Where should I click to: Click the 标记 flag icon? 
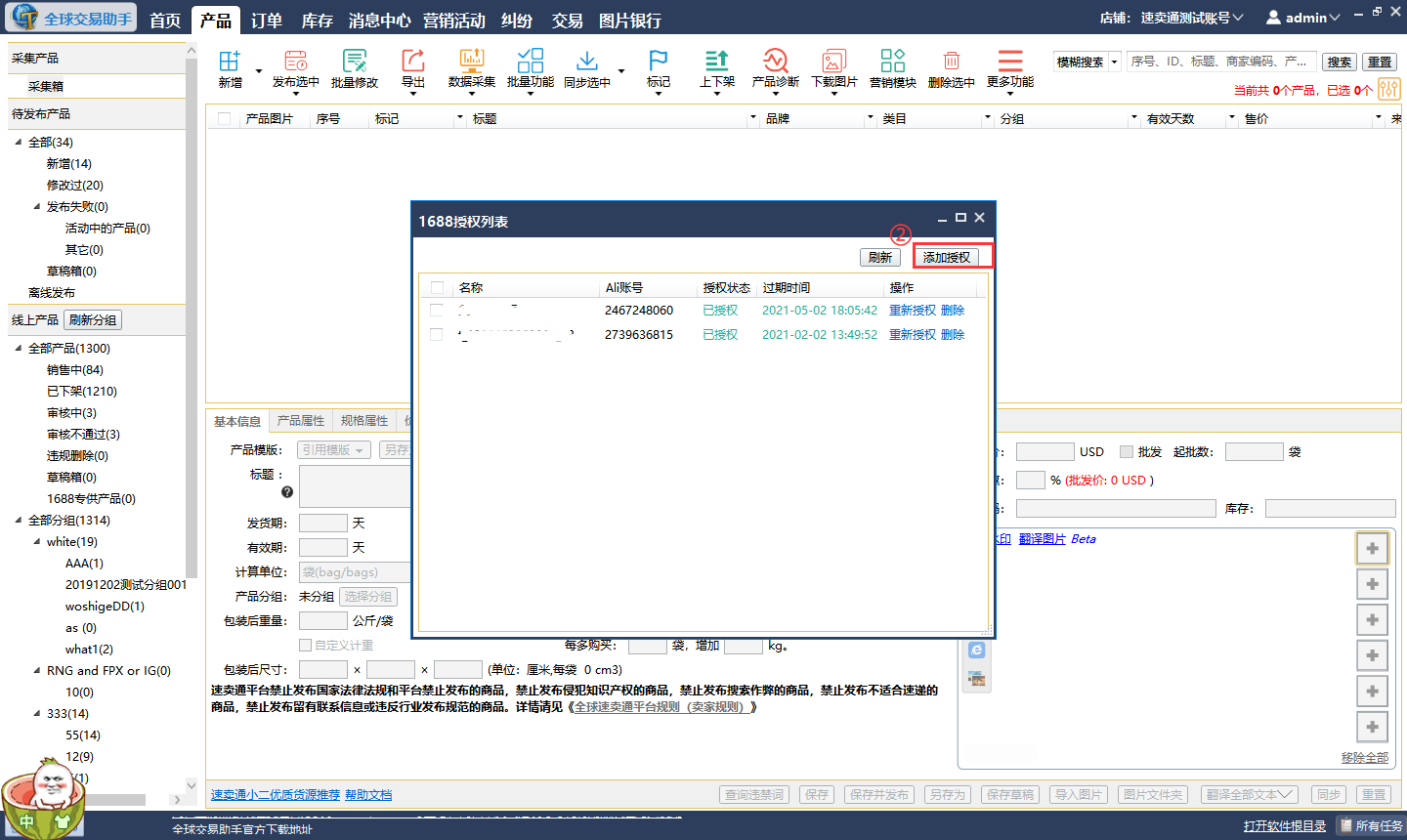659,61
